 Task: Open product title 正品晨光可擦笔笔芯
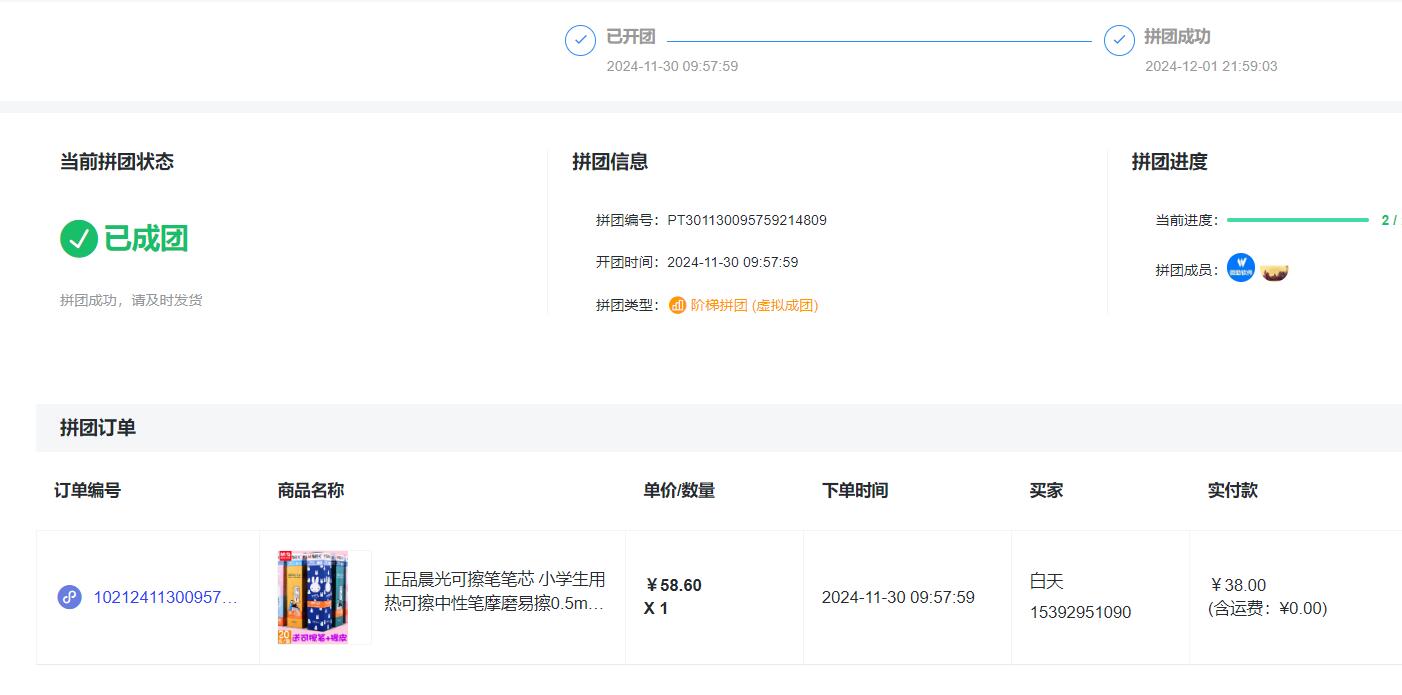click(494, 591)
